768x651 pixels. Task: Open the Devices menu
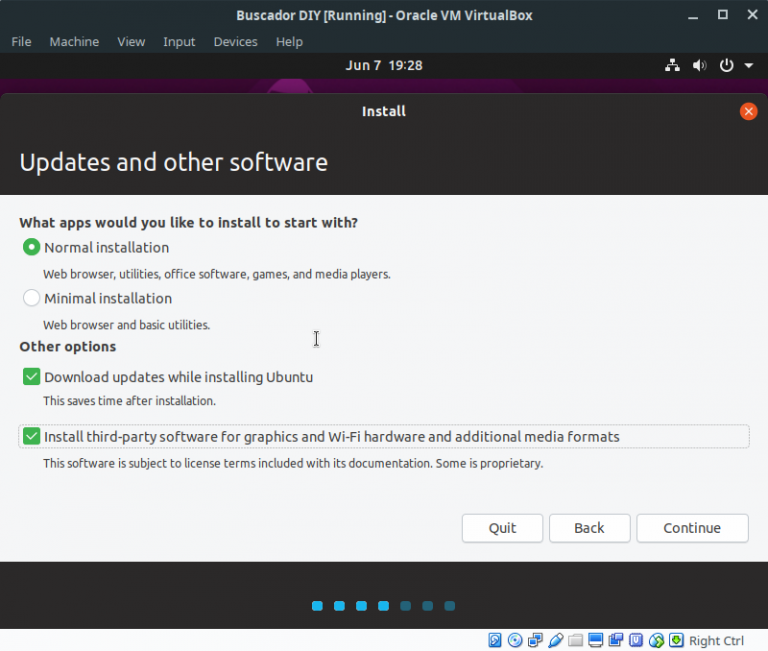point(235,41)
